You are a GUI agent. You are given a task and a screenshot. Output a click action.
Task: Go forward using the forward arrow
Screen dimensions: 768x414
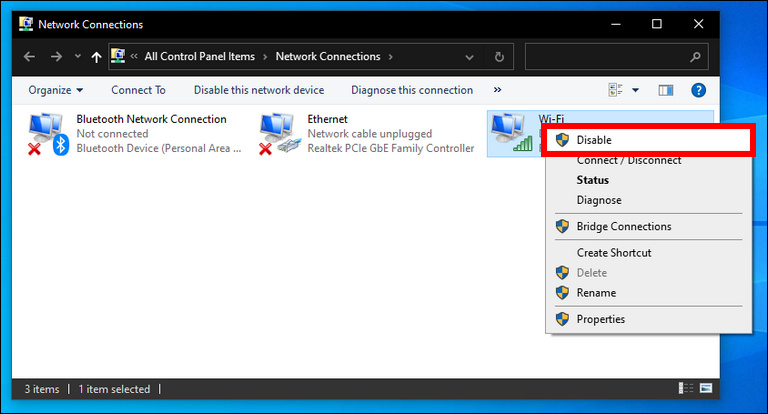click(x=56, y=57)
